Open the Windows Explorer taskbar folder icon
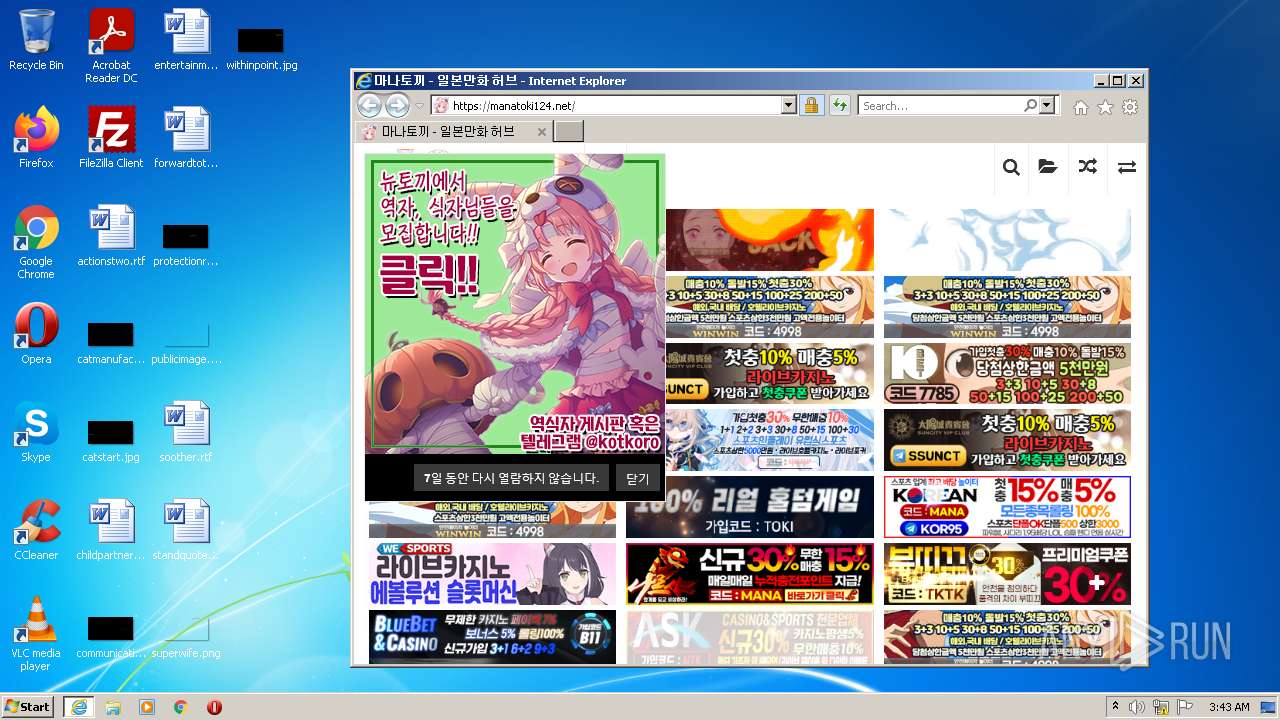1280x720 pixels. [x=113, y=707]
